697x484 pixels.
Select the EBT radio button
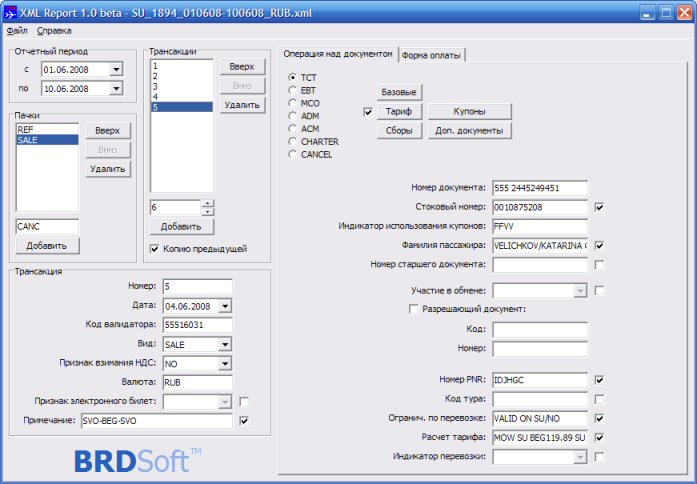click(x=292, y=90)
